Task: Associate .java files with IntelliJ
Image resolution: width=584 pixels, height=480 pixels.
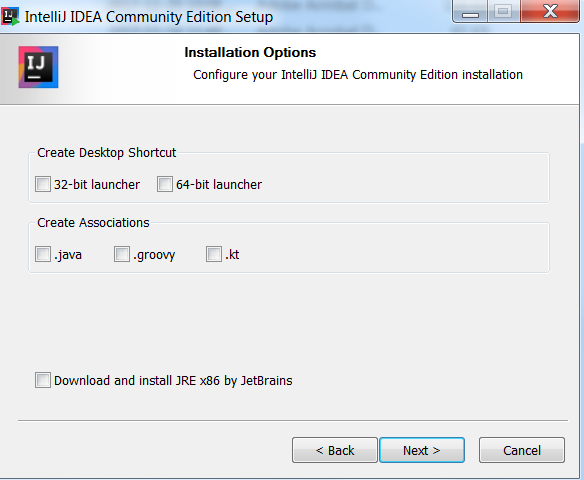Action: point(43,254)
